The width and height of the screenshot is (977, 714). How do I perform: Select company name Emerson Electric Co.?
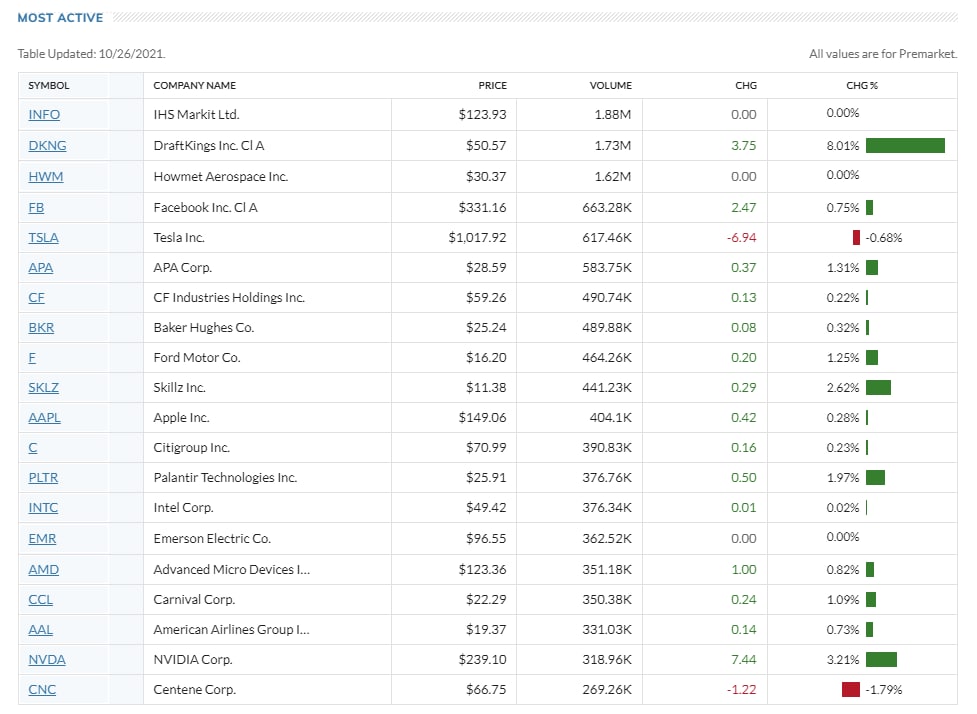click(x=212, y=538)
